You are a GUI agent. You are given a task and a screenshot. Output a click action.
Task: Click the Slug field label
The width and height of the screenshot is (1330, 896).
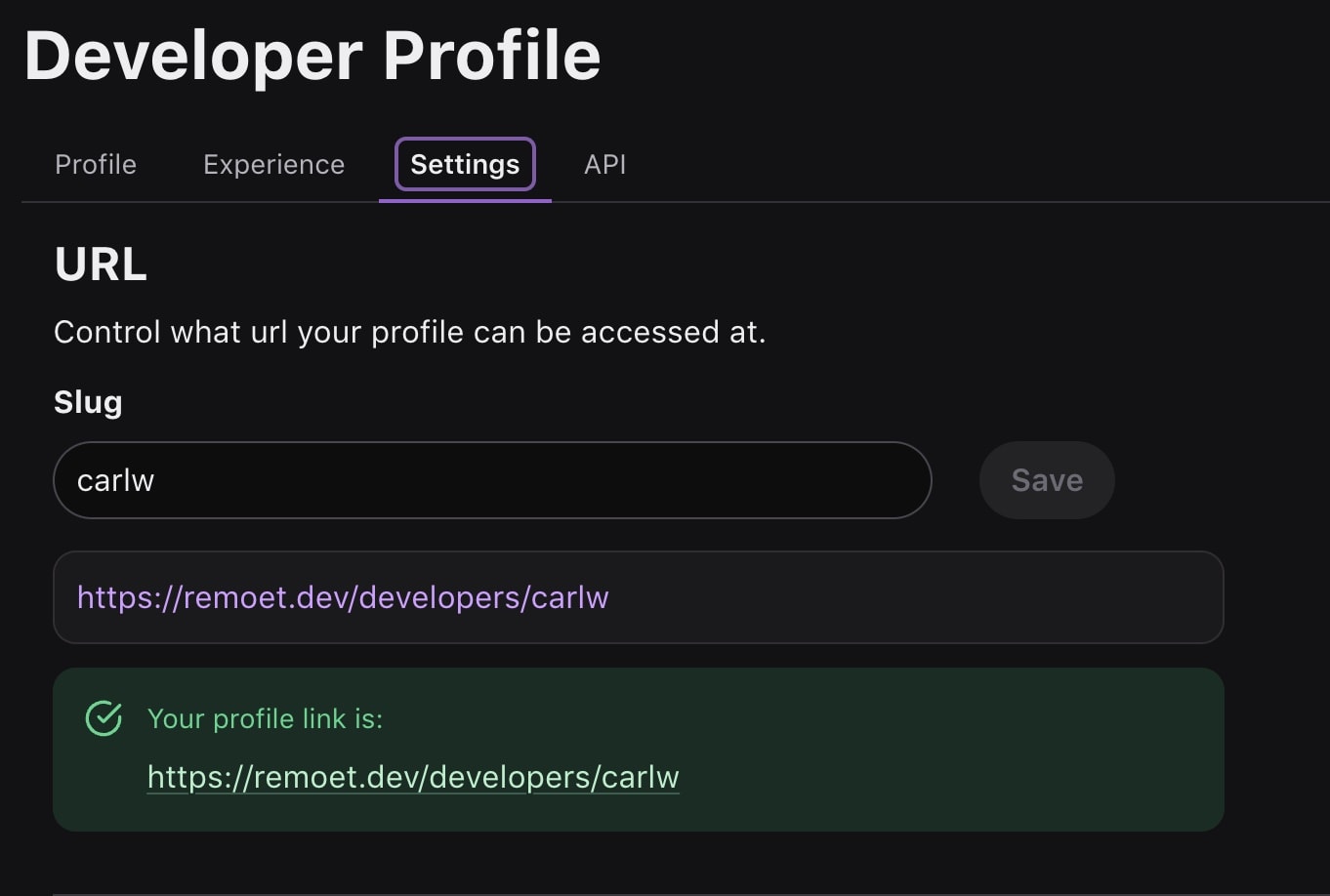88,402
